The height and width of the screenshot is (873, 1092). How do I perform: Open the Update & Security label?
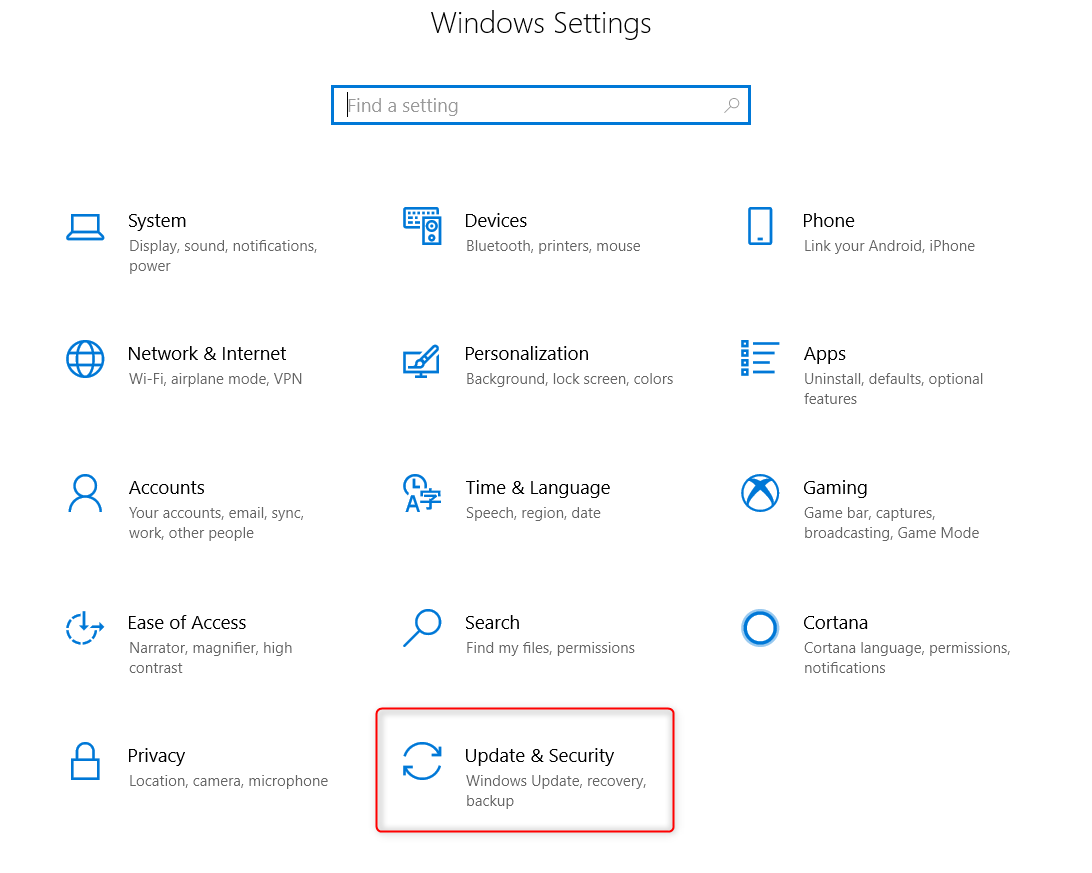pos(539,755)
